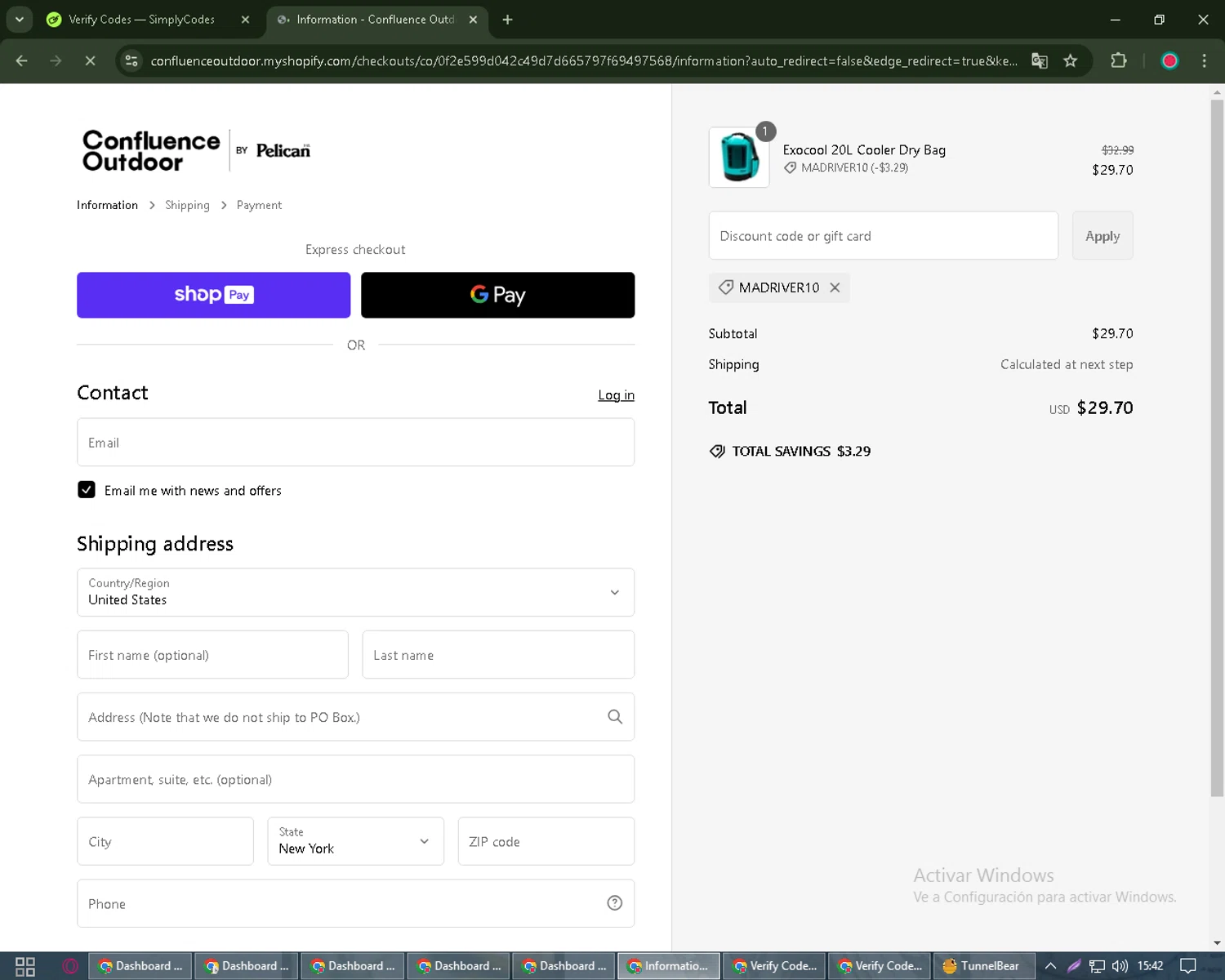Screen dimensions: 1225x980
Task: Open the Windows notification center icon
Action: coord(1188,966)
